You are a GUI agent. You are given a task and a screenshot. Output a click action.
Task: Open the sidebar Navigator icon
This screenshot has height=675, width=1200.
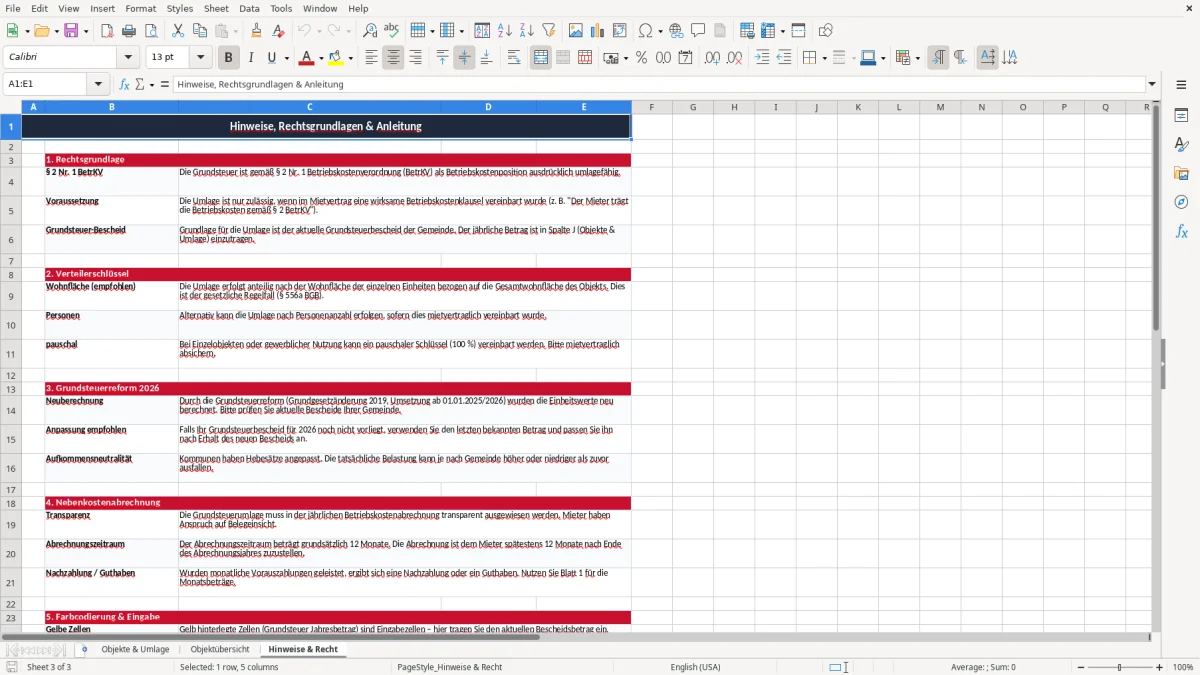(1181, 202)
